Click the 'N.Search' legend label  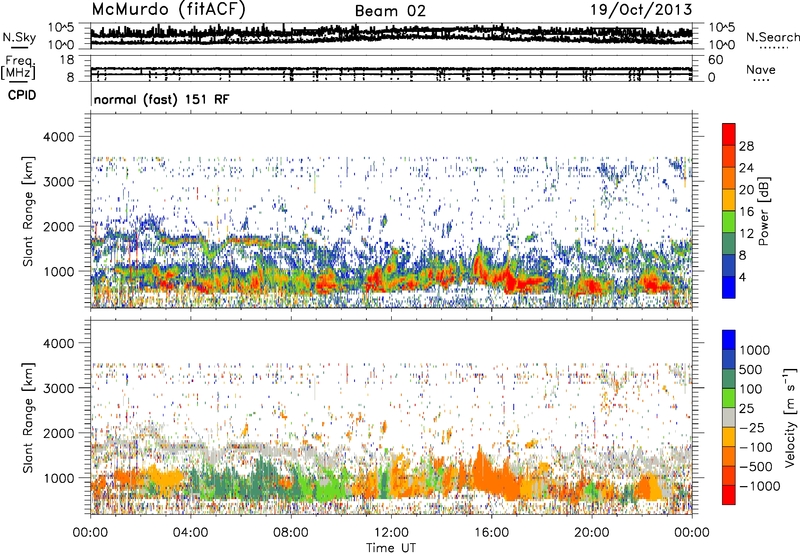click(x=772, y=37)
